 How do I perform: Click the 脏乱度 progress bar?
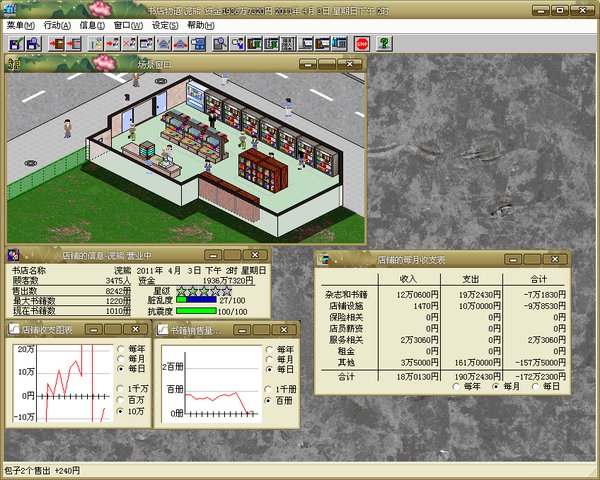point(196,300)
